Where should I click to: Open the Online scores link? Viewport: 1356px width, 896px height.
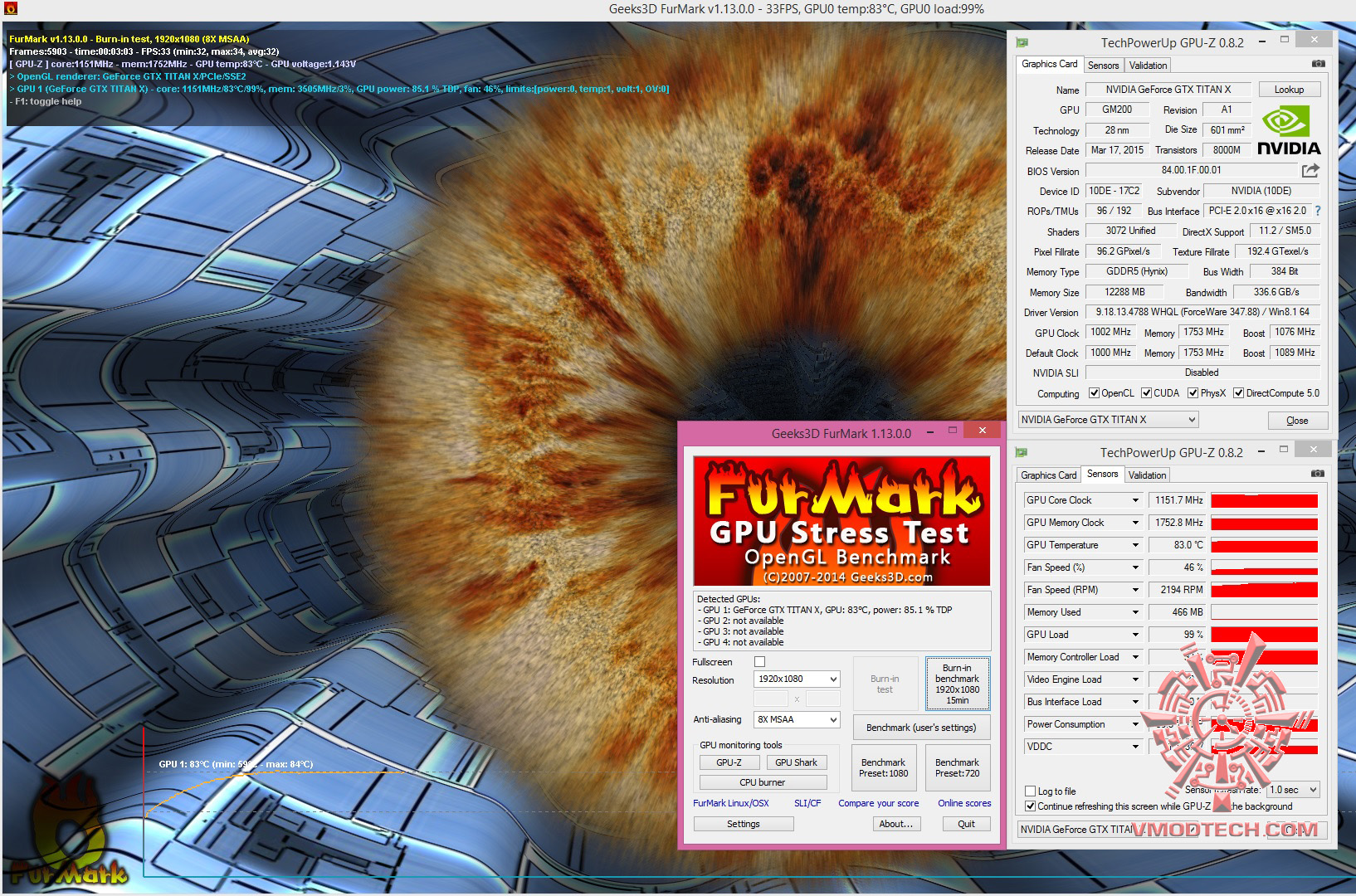pyautogui.click(x=964, y=803)
